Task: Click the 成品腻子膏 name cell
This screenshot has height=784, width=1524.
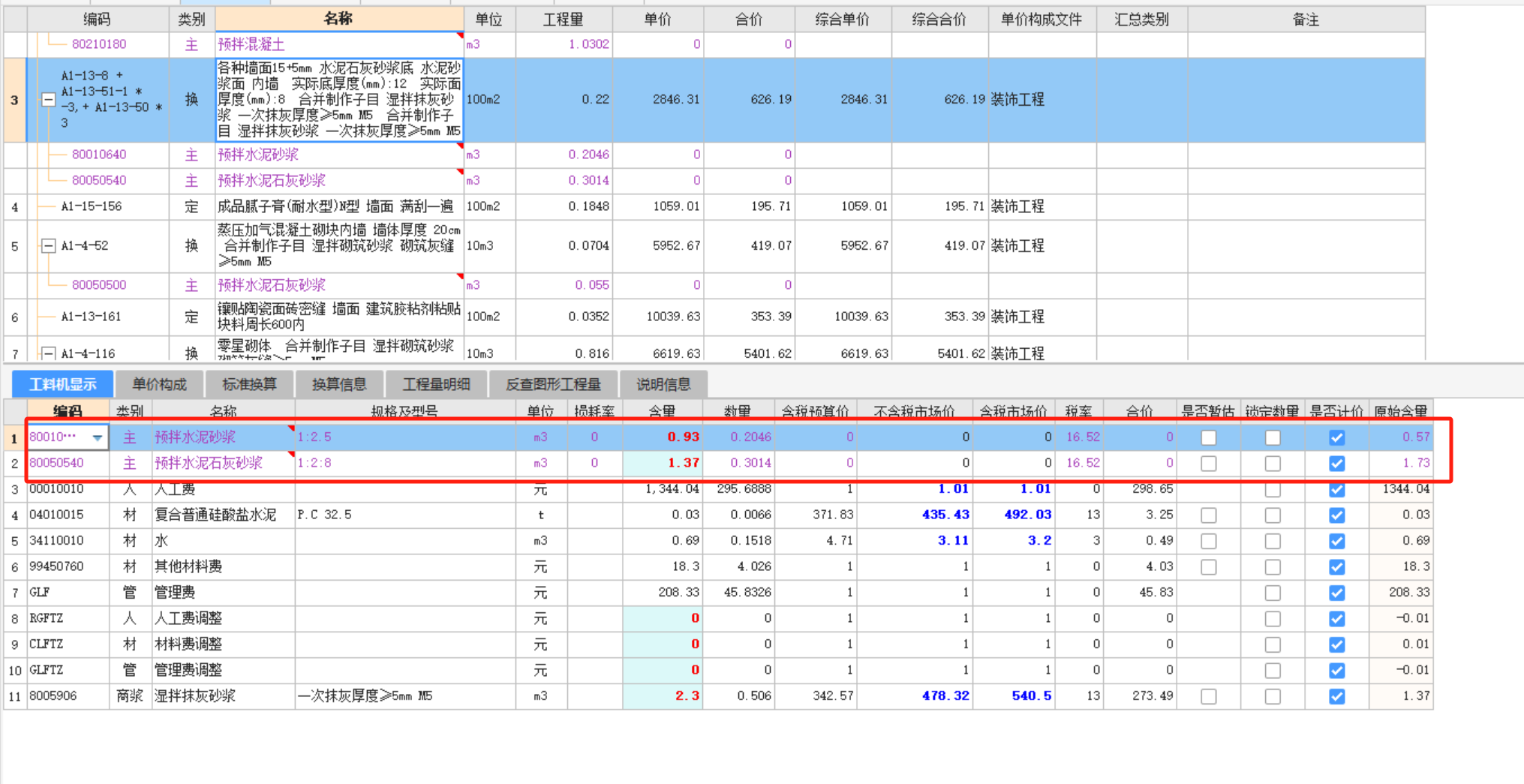Action: coord(339,206)
